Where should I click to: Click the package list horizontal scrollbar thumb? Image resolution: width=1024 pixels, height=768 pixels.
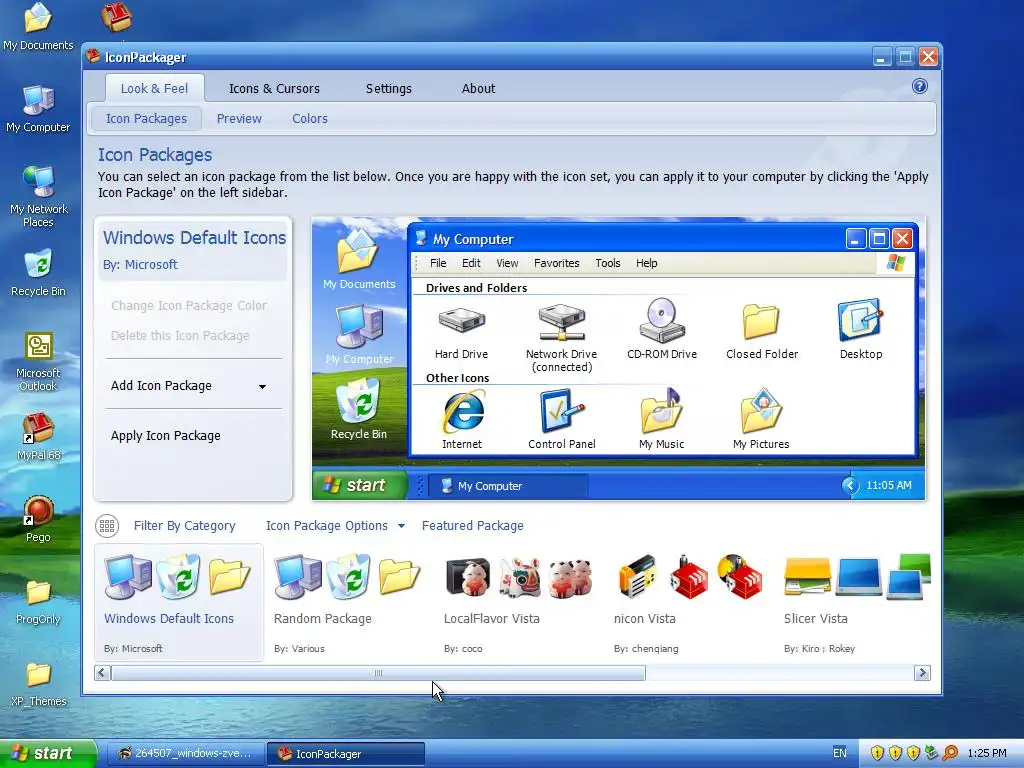point(378,673)
